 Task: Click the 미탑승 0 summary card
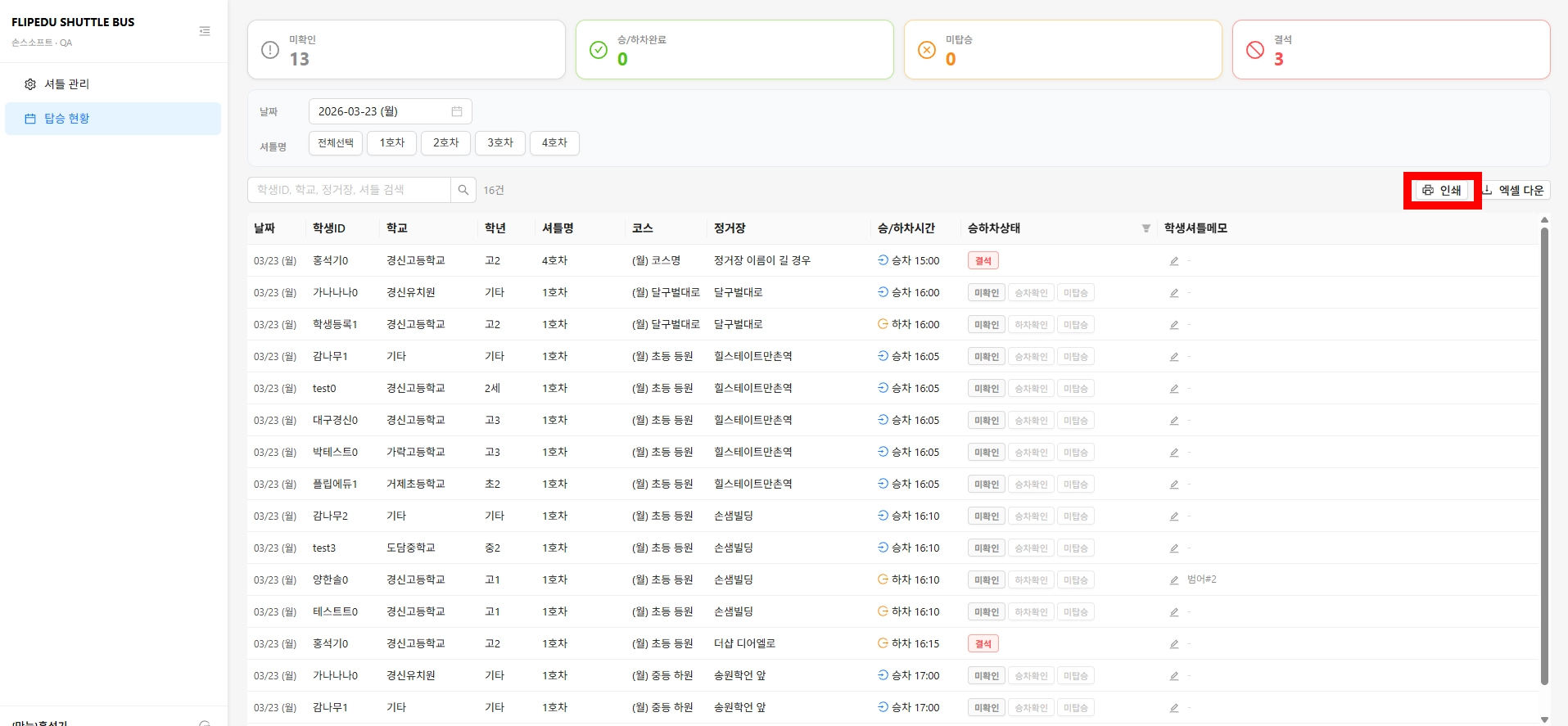[1063, 50]
